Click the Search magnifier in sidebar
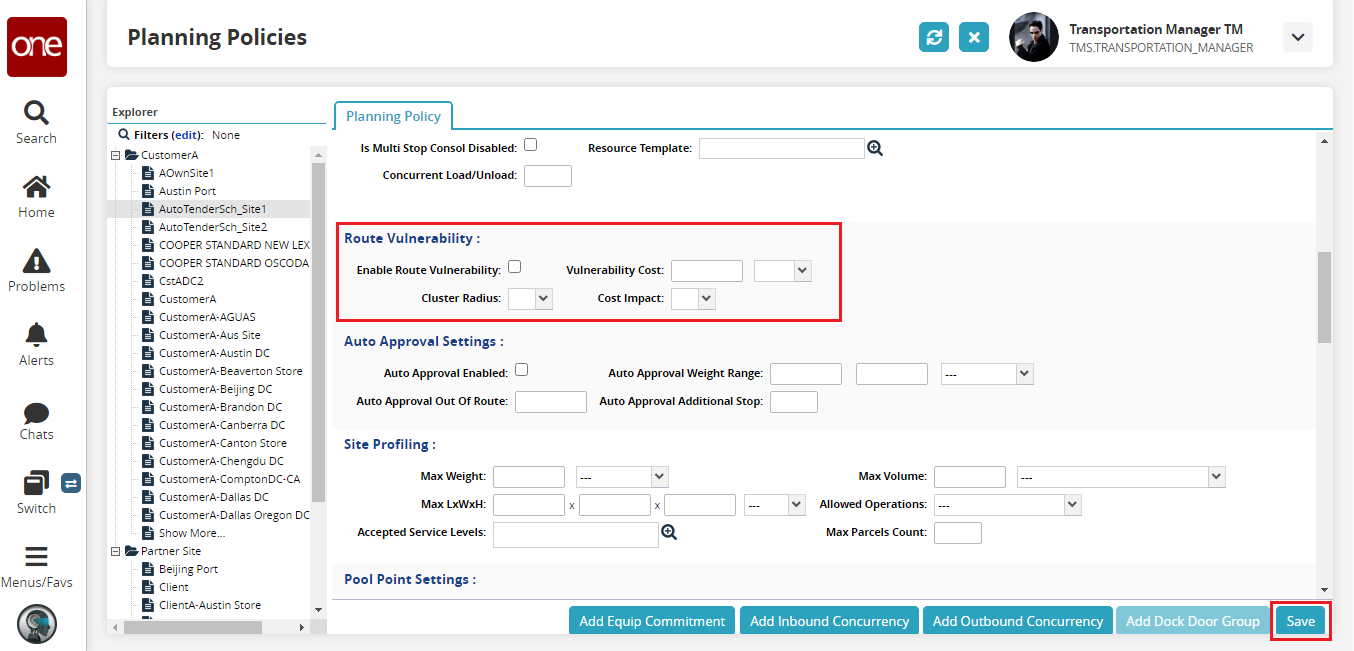1354x651 pixels. coord(36,112)
